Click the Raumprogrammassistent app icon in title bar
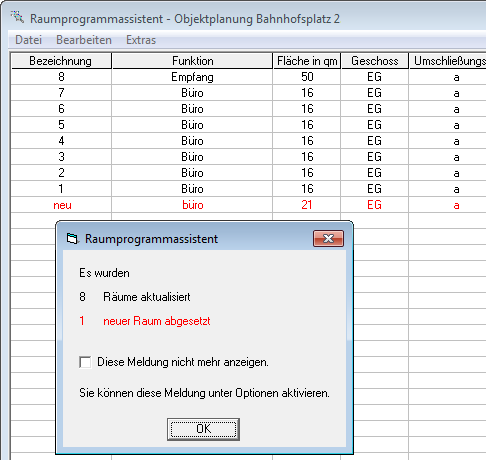The image size is (486, 460). pos(17,17)
